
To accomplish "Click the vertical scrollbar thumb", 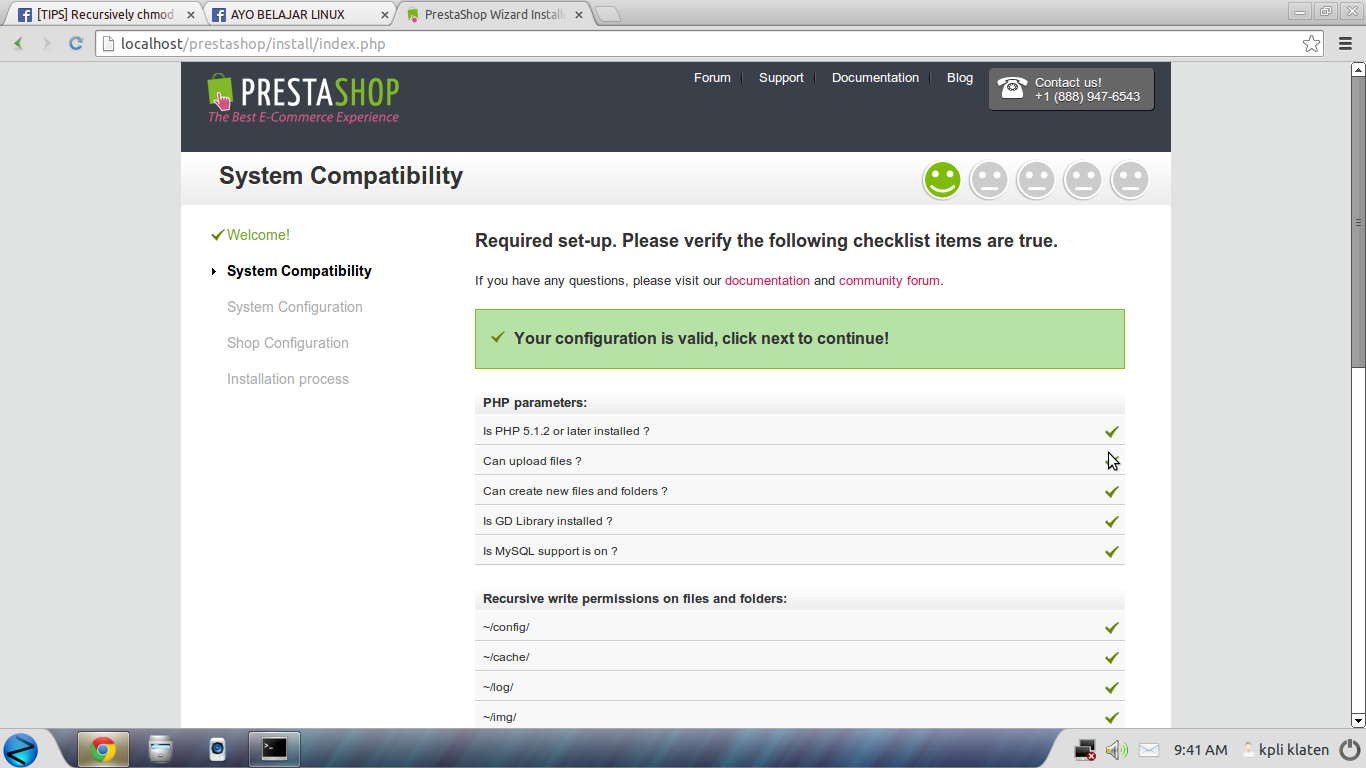I will pyautogui.click(x=1358, y=221).
